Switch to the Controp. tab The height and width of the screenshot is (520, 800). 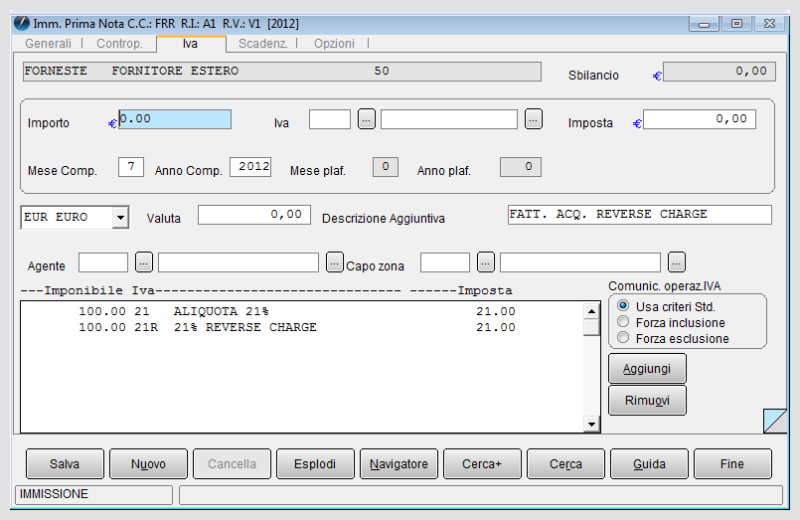coord(119,44)
